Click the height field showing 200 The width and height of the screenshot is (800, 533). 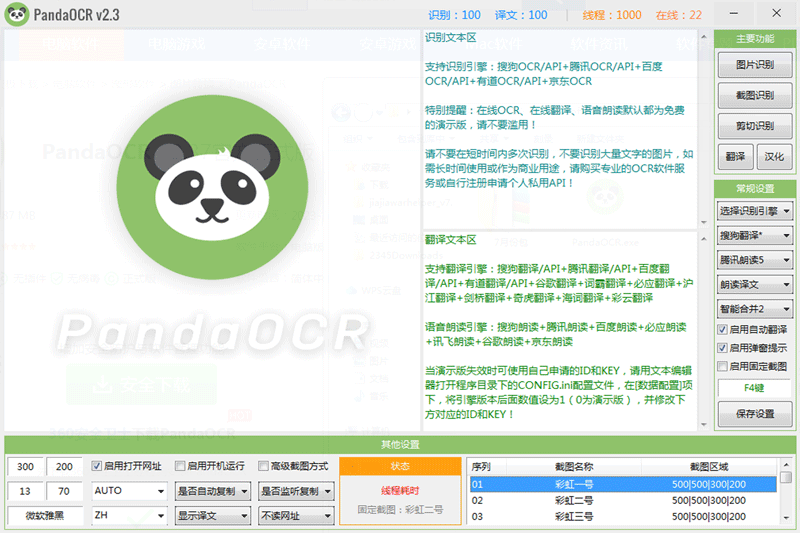coord(64,466)
